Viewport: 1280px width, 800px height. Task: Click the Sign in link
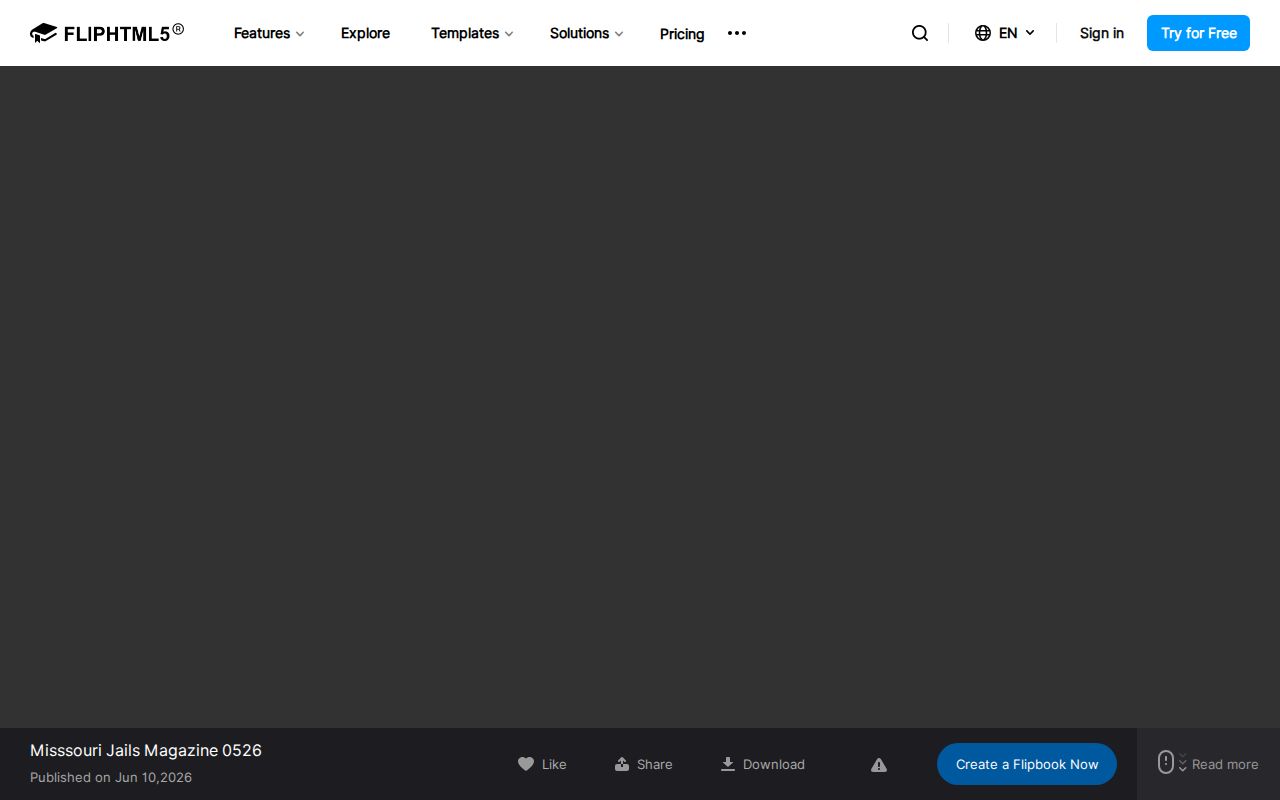coord(1102,33)
